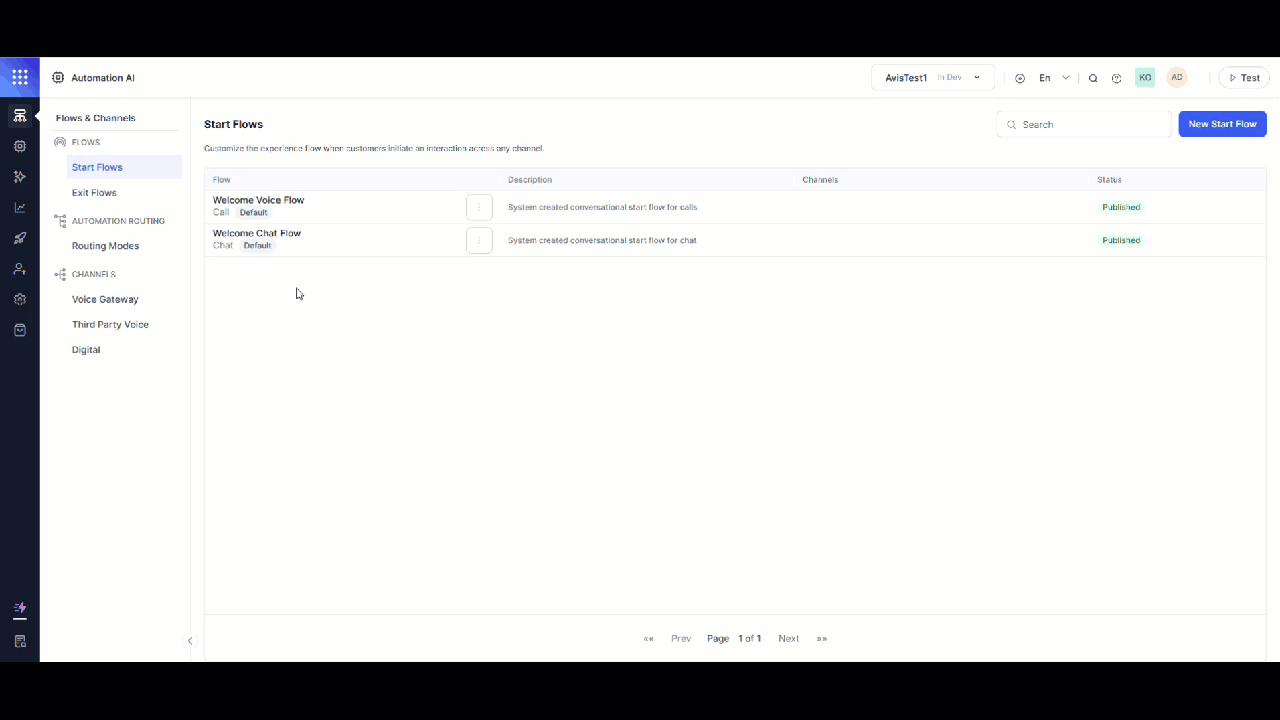Image resolution: width=1280 pixels, height=720 pixels.
Task: Open the lightning icon near sidebar bottom
Action: click(x=19, y=608)
